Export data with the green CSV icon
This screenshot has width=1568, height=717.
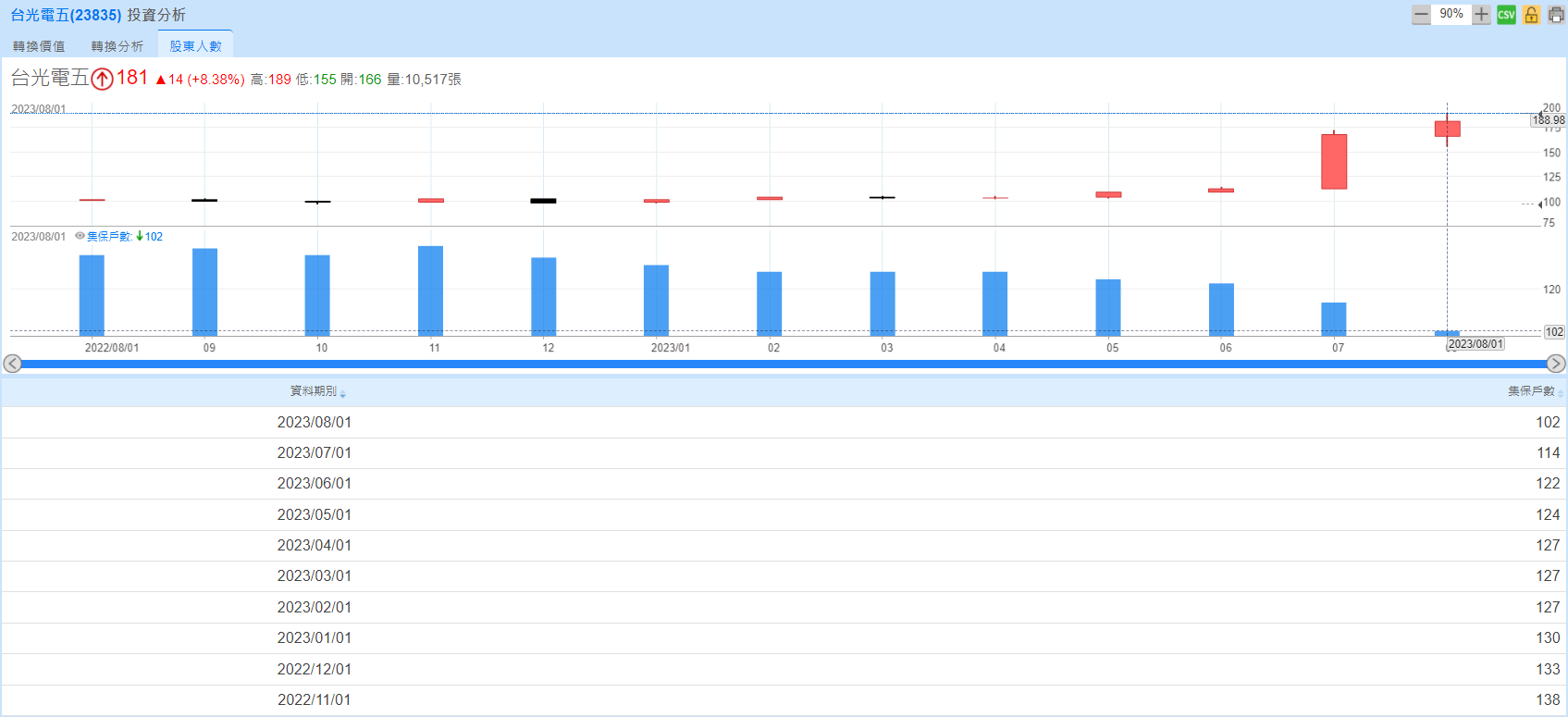coord(1506,15)
